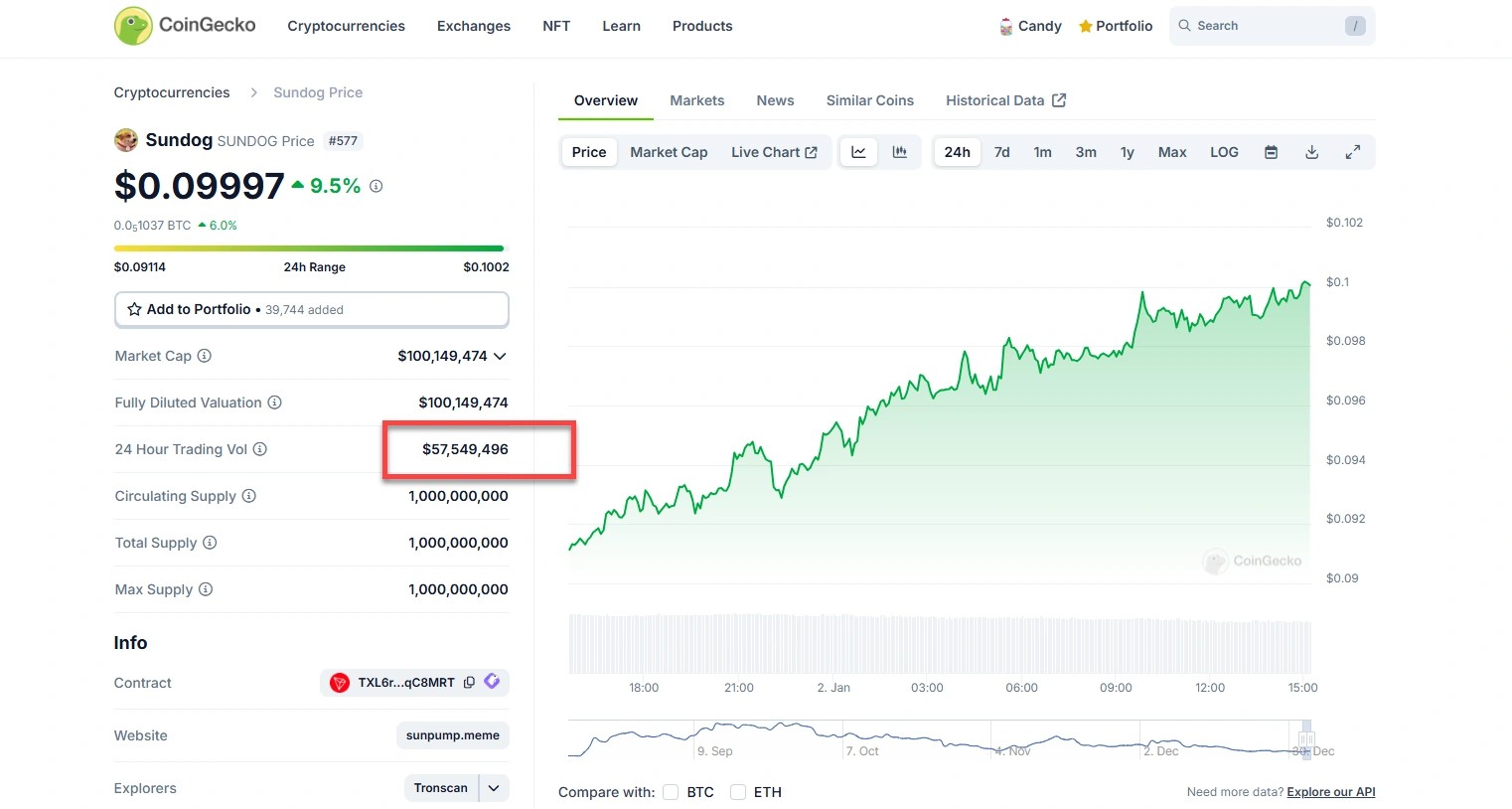Click the line chart view icon

tap(858, 152)
